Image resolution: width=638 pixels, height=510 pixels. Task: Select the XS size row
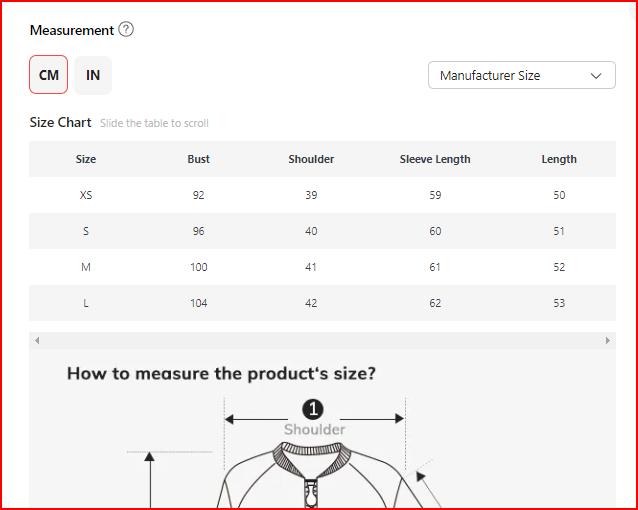click(x=86, y=195)
